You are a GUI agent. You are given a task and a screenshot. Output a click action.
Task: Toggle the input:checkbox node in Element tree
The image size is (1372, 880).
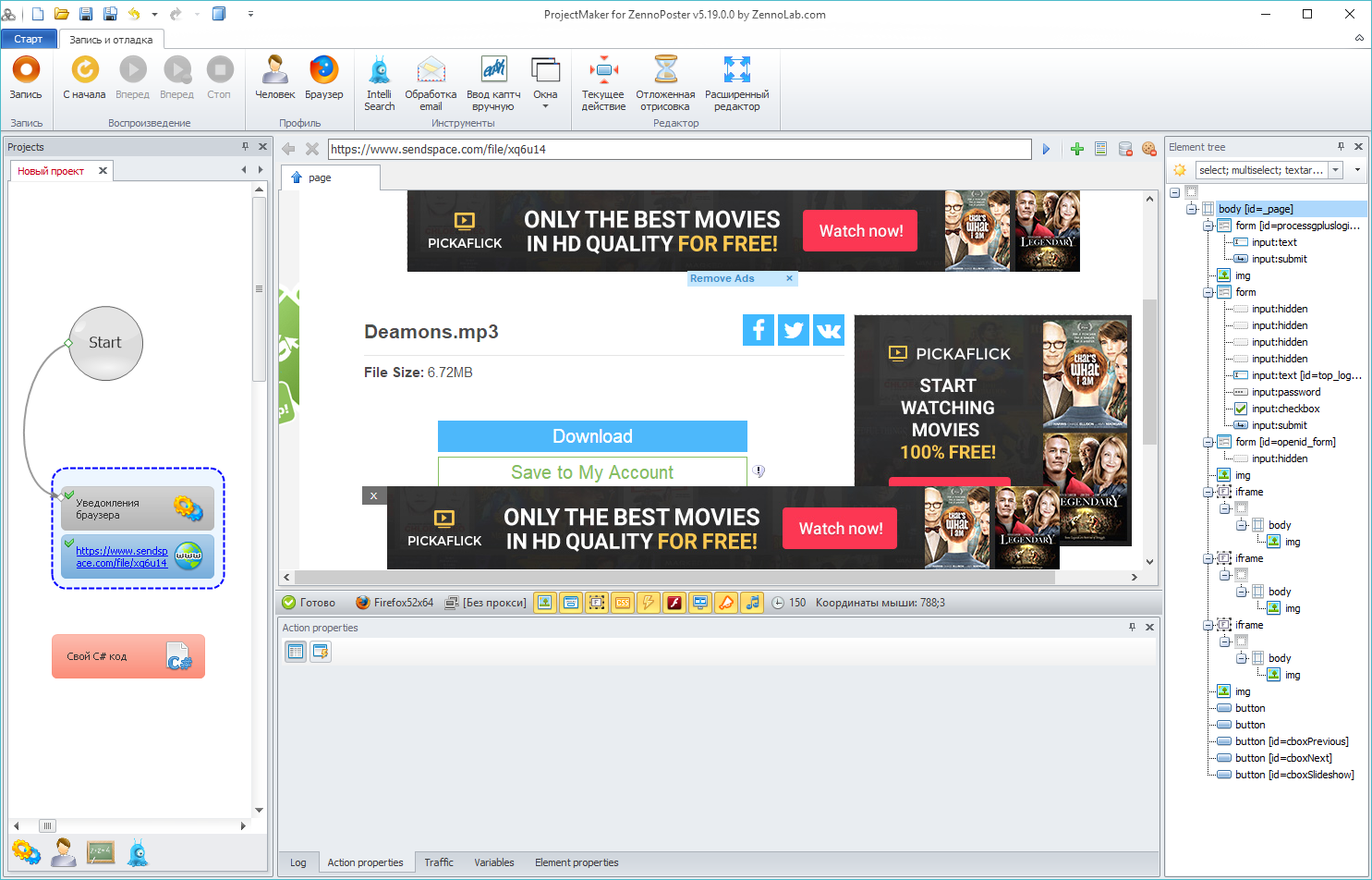click(x=1241, y=409)
